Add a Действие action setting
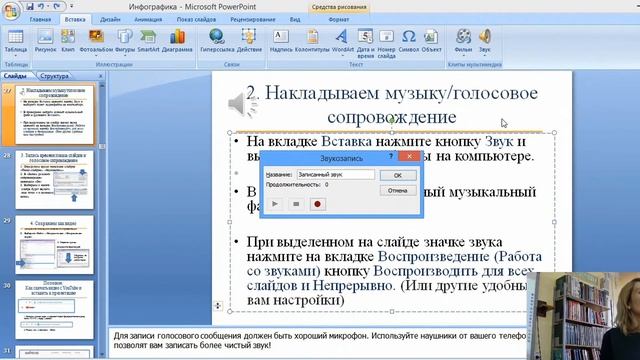The image size is (640, 360). (249, 41)
